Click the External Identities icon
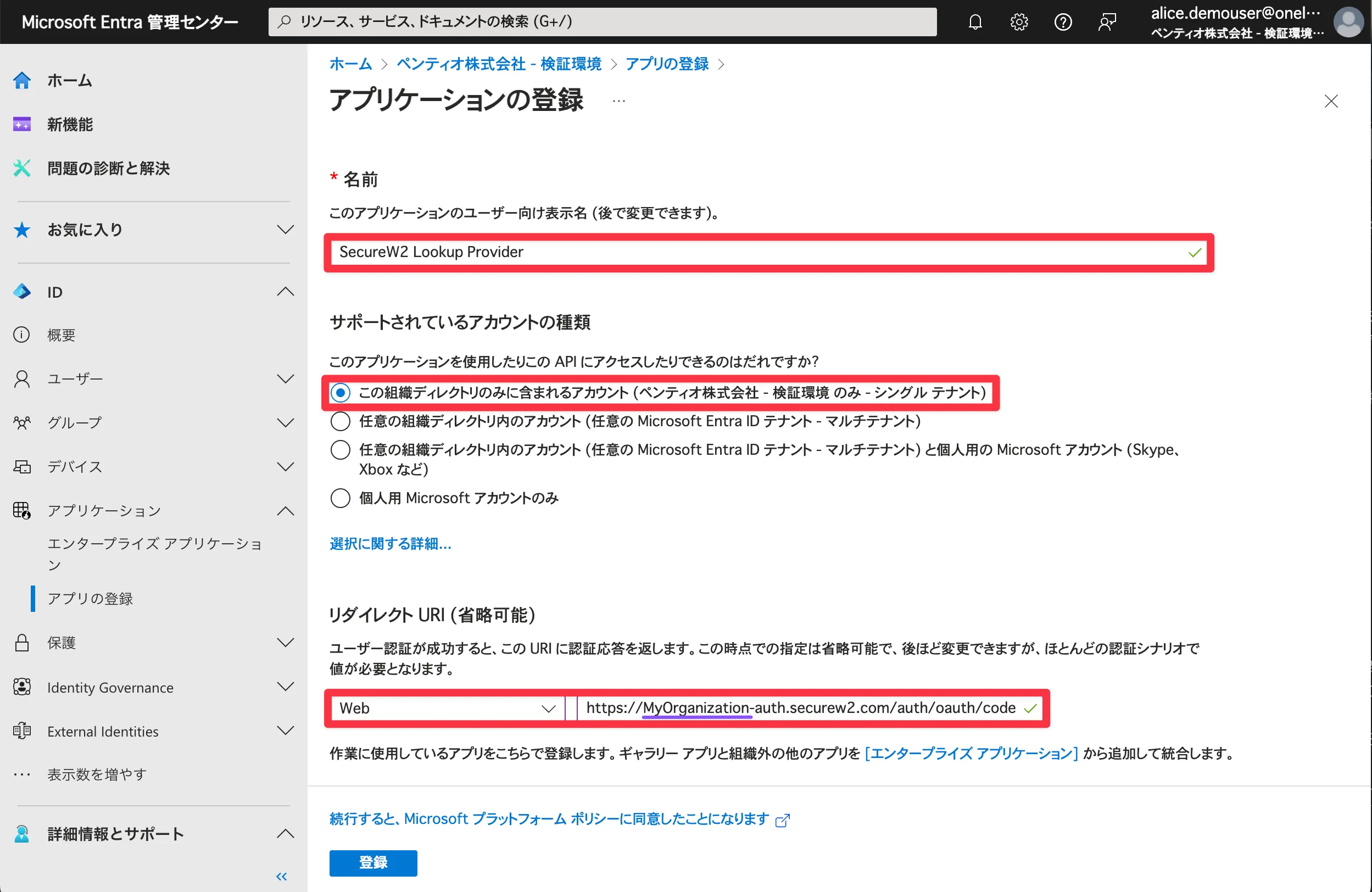Image resolution: width=1372 pixels, height=892 pixels. [22, 731]
